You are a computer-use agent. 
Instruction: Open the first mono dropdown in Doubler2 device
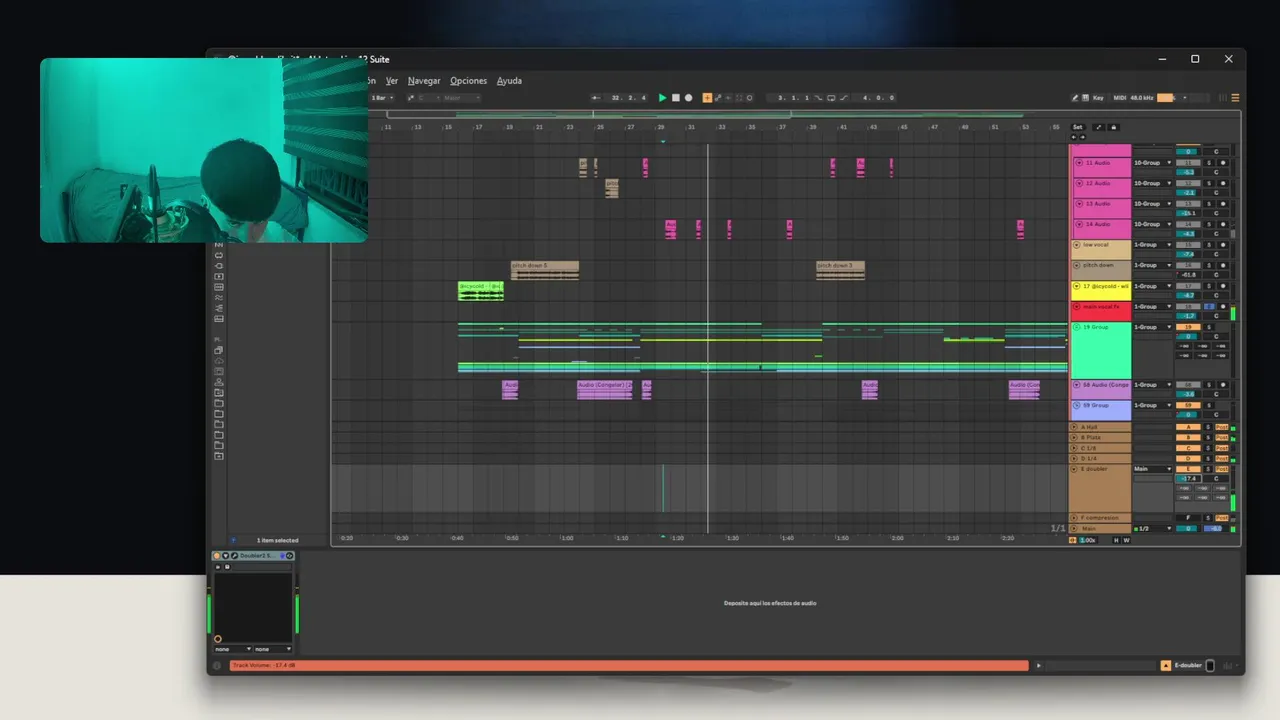232,649
